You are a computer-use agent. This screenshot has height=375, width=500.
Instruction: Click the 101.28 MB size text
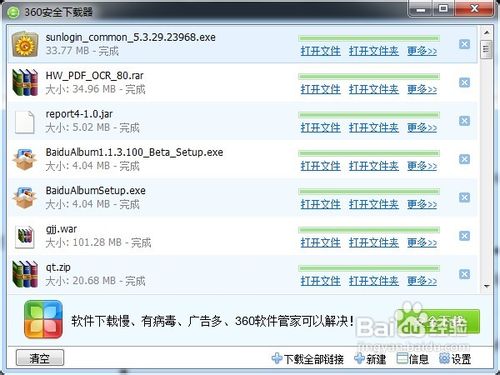click(x=97, y=242)
